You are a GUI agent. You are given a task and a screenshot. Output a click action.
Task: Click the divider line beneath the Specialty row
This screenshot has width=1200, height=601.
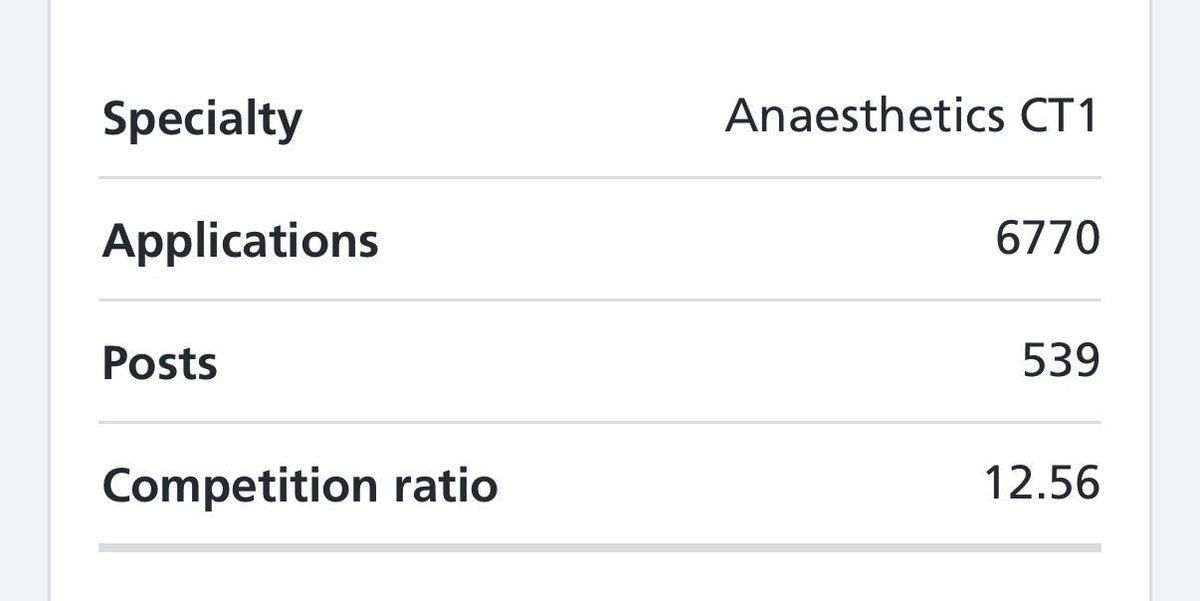coord(600,178)
